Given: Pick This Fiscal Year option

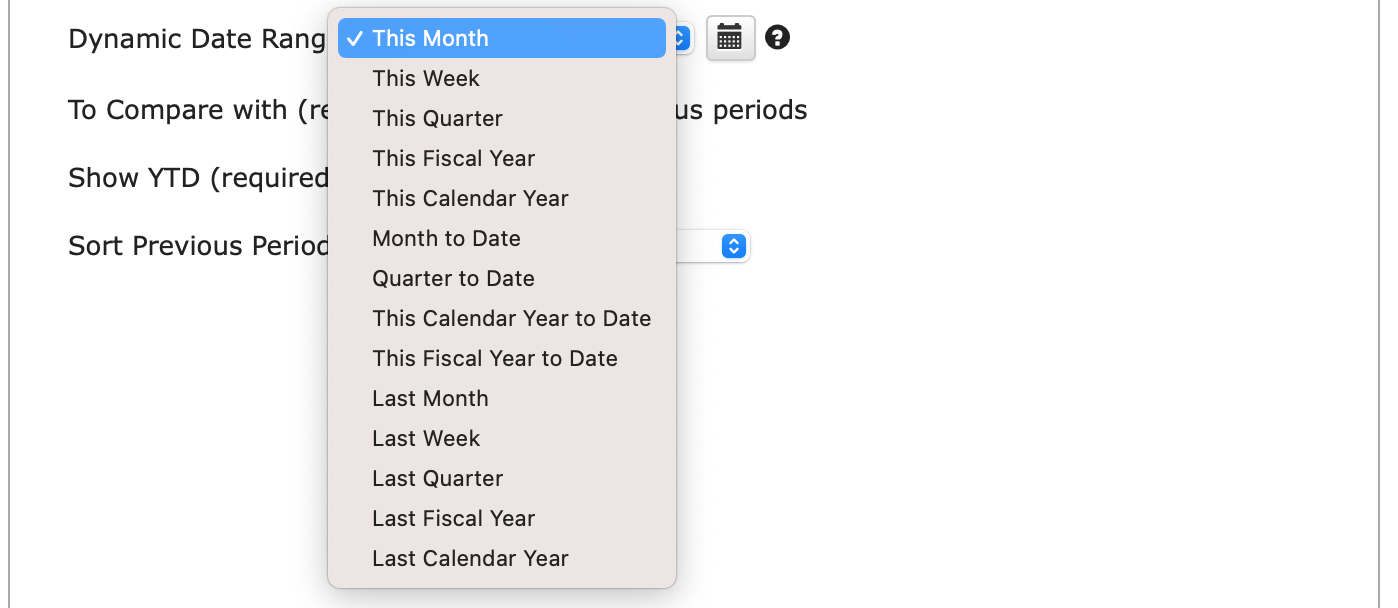Looking at the screenshot, I should pos(502,158).
